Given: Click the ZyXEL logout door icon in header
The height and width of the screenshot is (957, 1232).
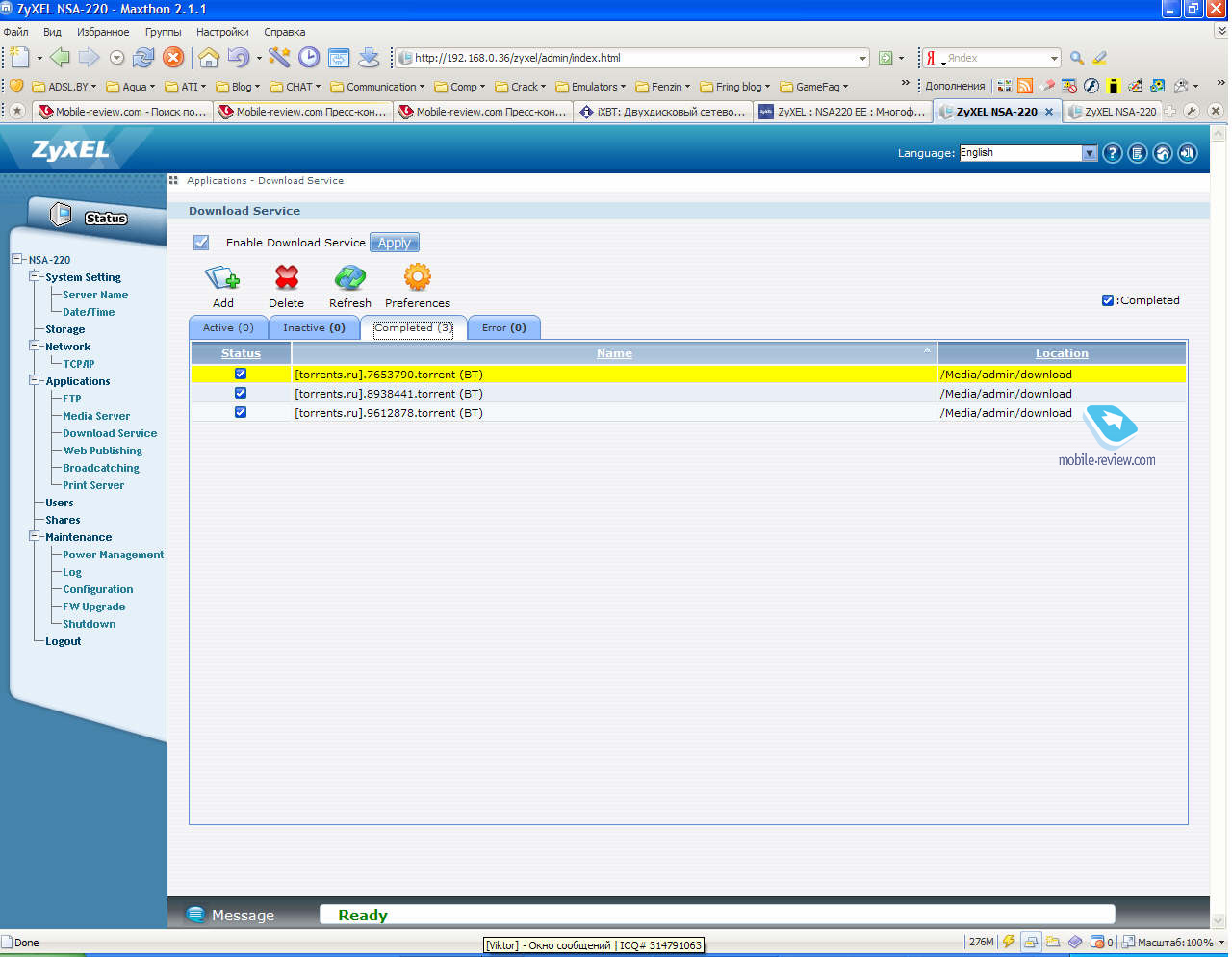Looking at the screenshot, I should [1188, 153].
